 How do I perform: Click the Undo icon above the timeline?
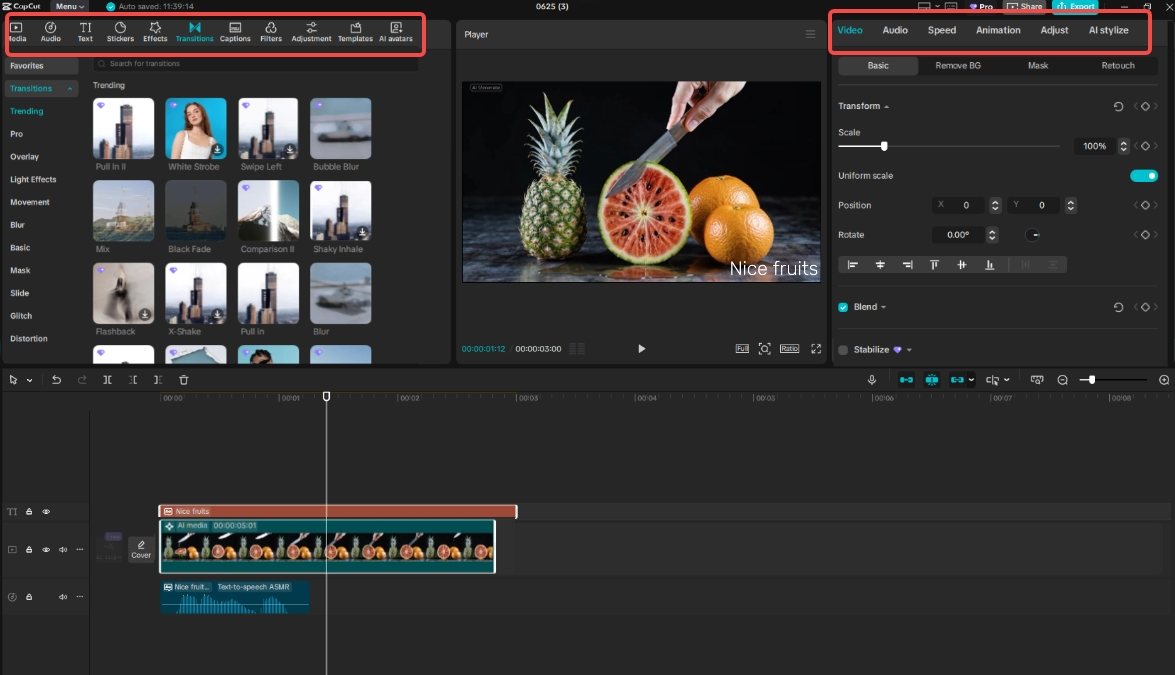[57, 379]
